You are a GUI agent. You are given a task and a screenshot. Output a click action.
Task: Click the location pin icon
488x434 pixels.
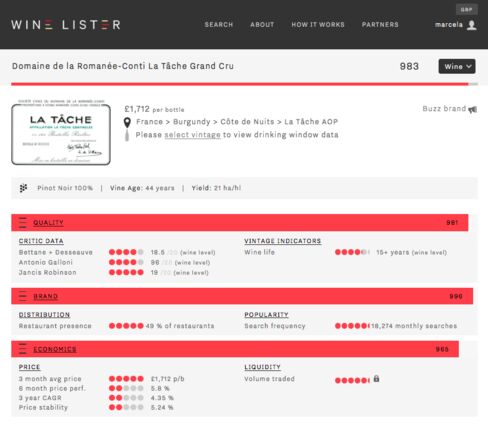click(127, 122)
